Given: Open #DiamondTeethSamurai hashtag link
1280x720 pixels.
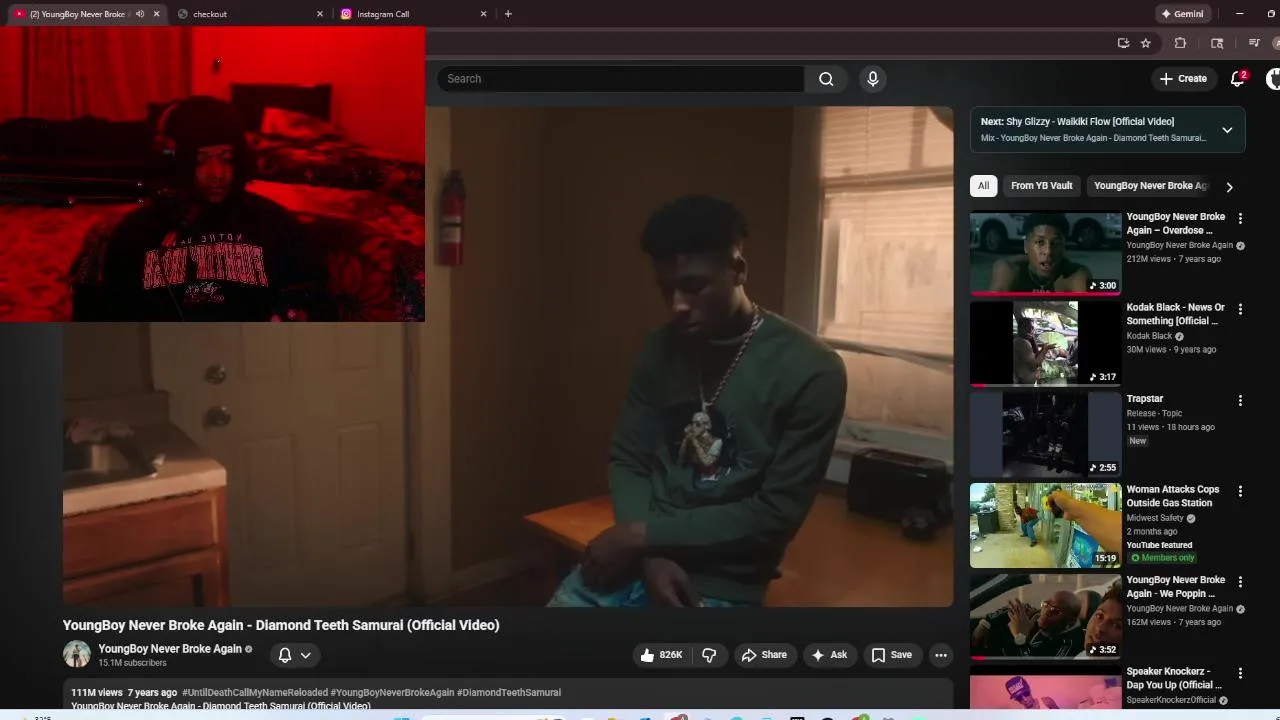Looking at the screenshot, I should pyautogui.click(x=509, y=692).
